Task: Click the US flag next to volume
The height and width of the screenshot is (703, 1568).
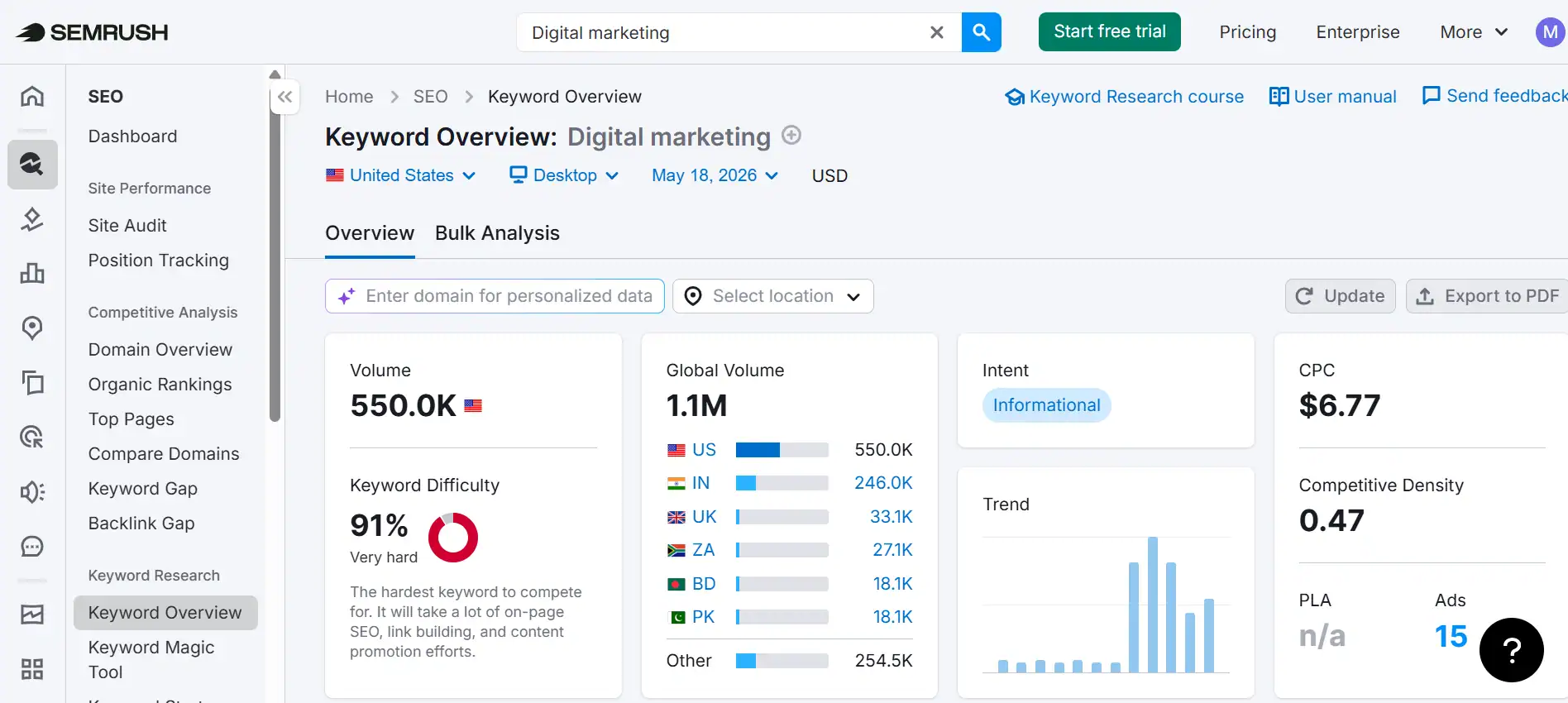Action: tap(473, 406)
